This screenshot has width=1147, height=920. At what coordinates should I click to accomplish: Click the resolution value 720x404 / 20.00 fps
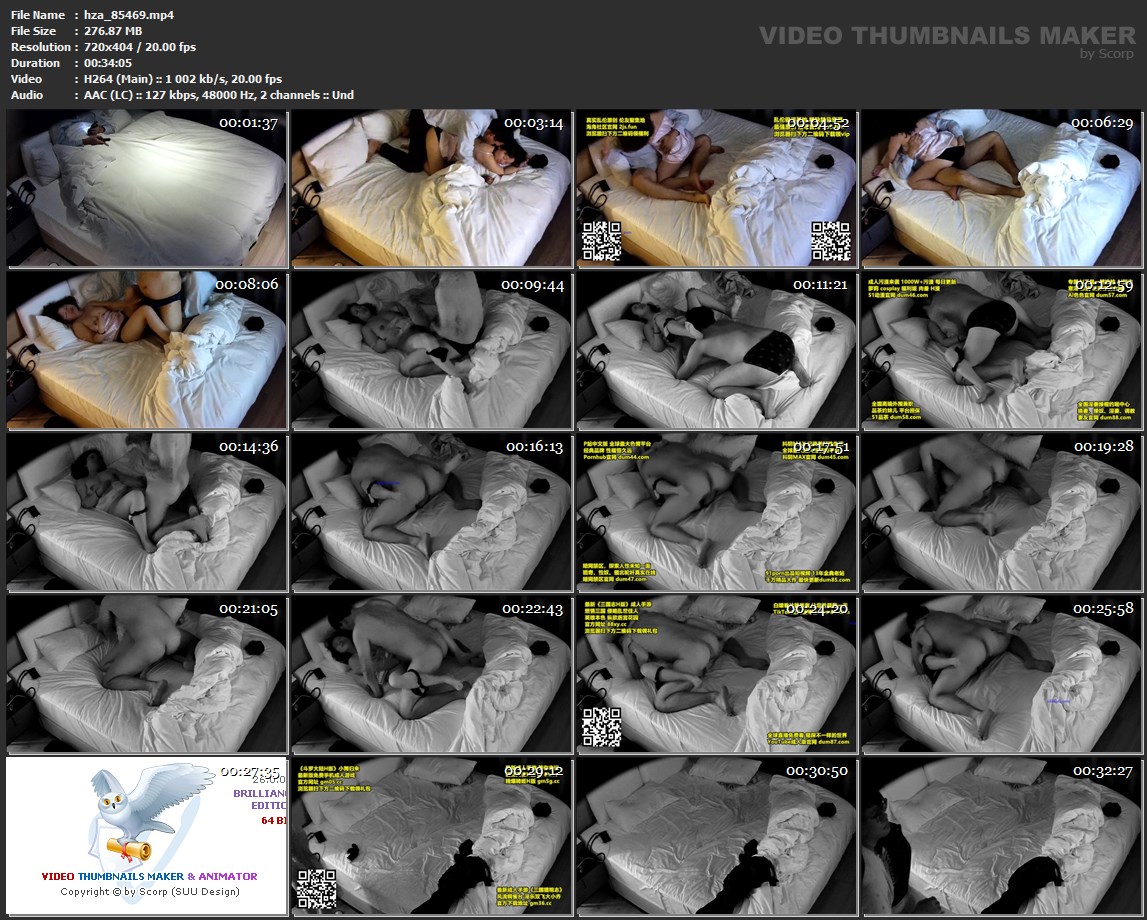(140, 47)
